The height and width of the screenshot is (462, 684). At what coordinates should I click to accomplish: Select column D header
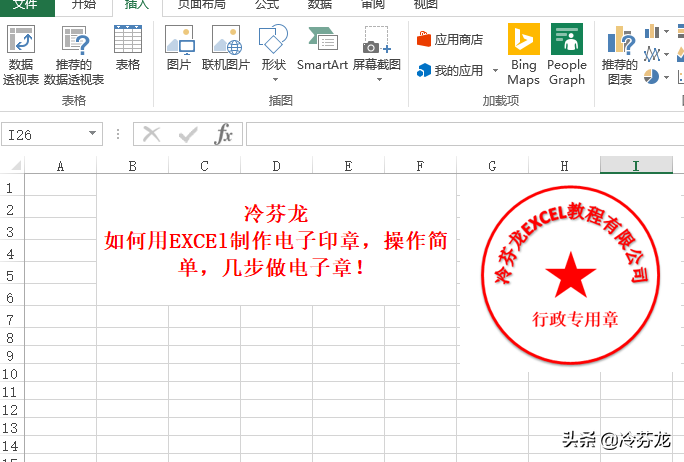[x=276, y=166]
